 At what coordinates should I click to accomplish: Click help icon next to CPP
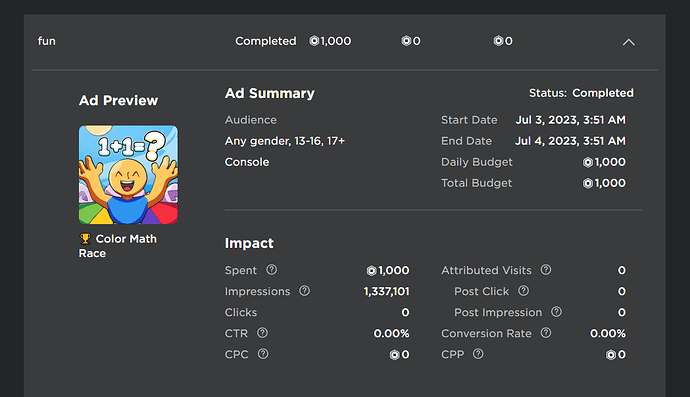click(478, 354)
